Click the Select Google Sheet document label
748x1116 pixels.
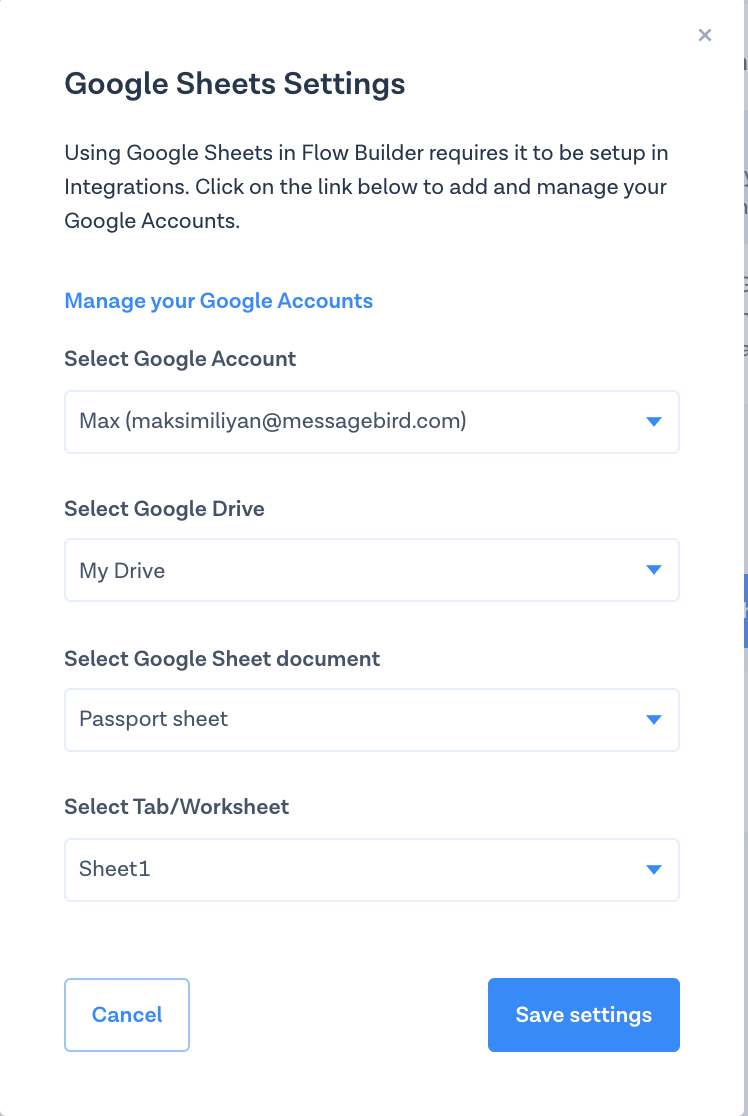222,659
